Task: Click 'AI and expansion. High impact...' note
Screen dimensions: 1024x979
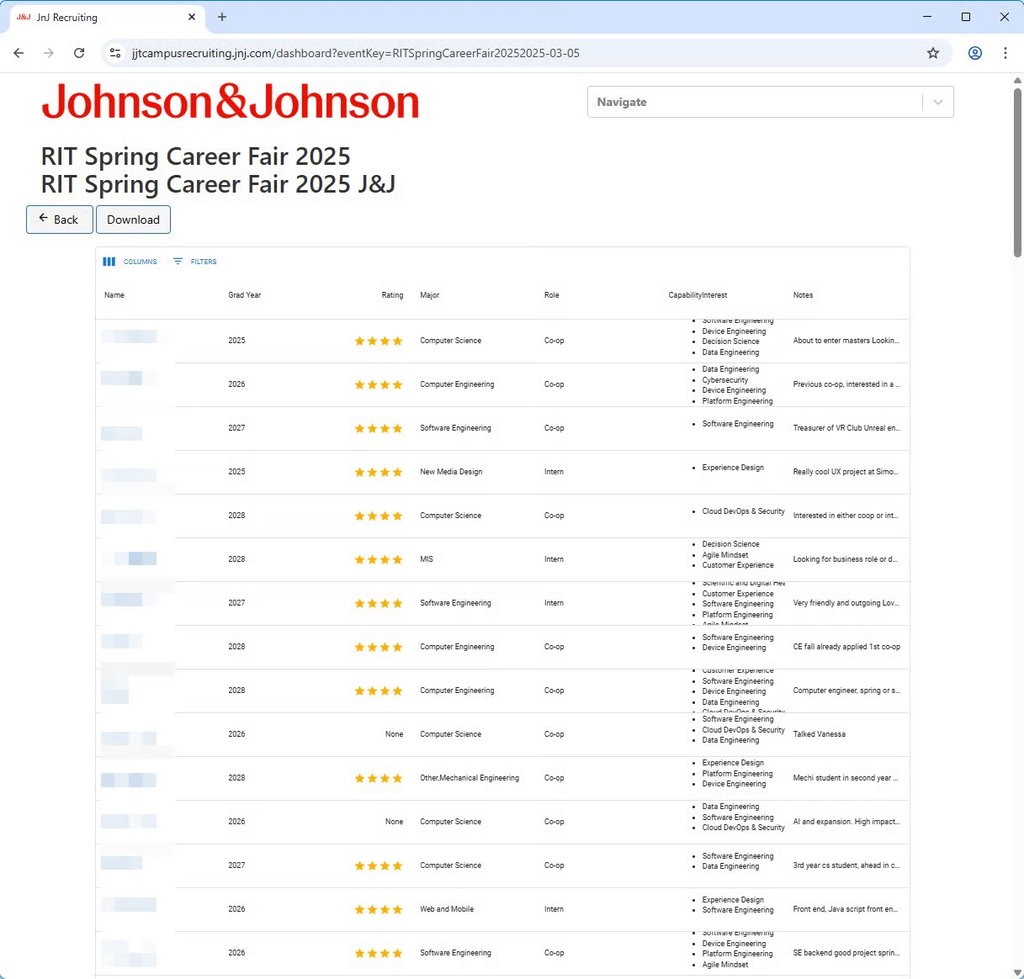Action: click(846, 822)
